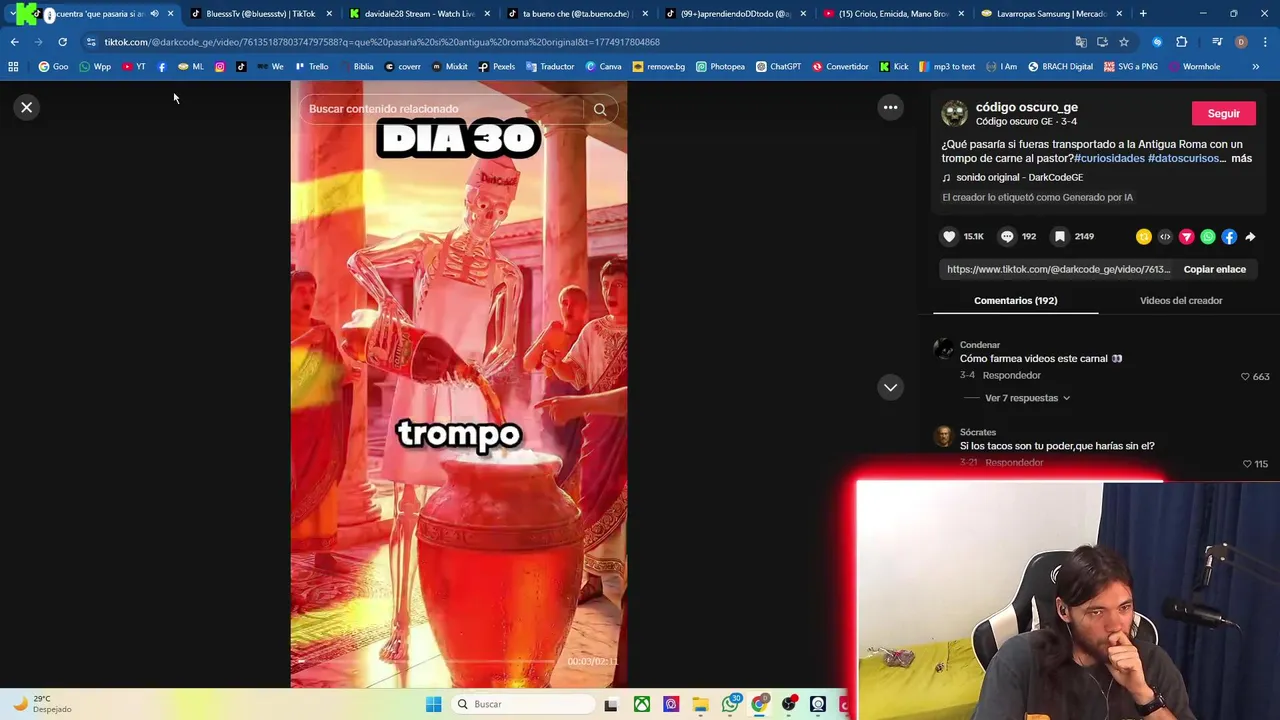Image resolution: width=1280 pixels, height=720 pixels.
Task: Click Copiar enlace button
Action: coord(1214,269)
